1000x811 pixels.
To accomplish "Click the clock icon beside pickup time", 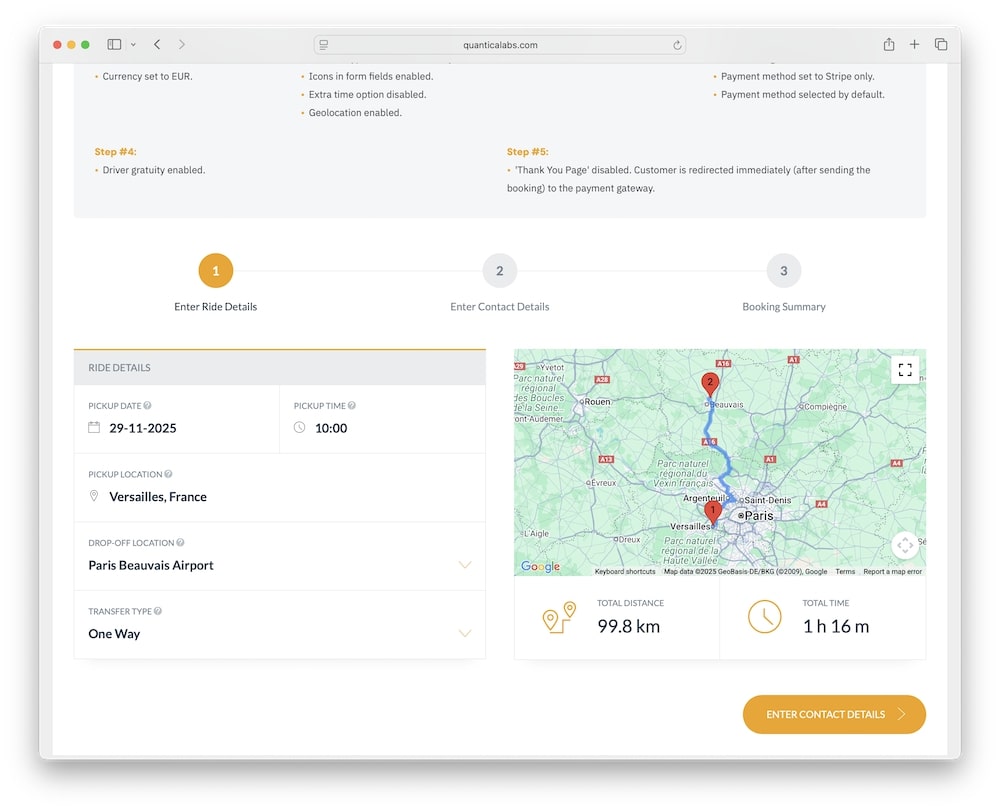I will tap(299, 428).
